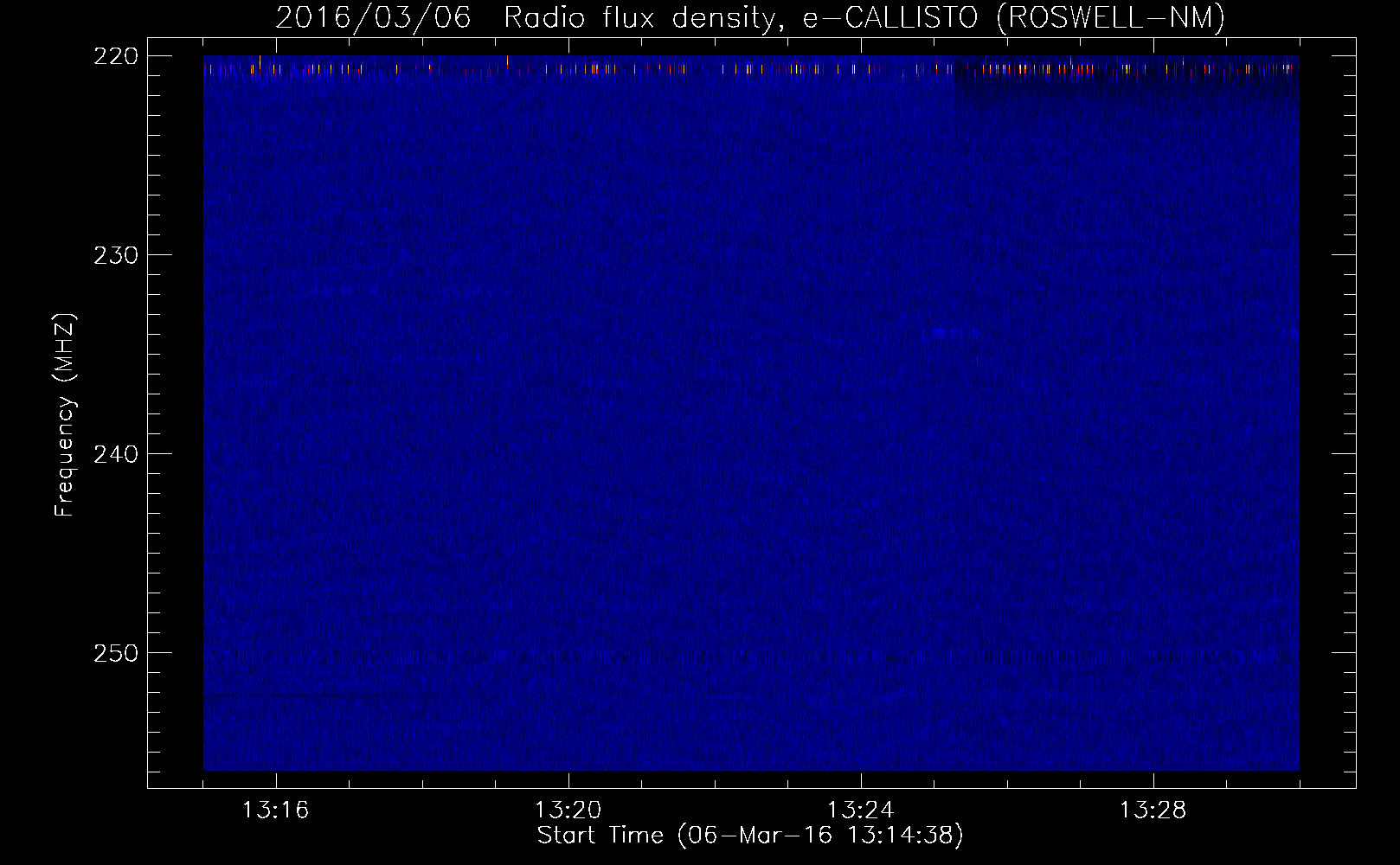Select the 'Frequency (MHZ)' axis label

64,415
